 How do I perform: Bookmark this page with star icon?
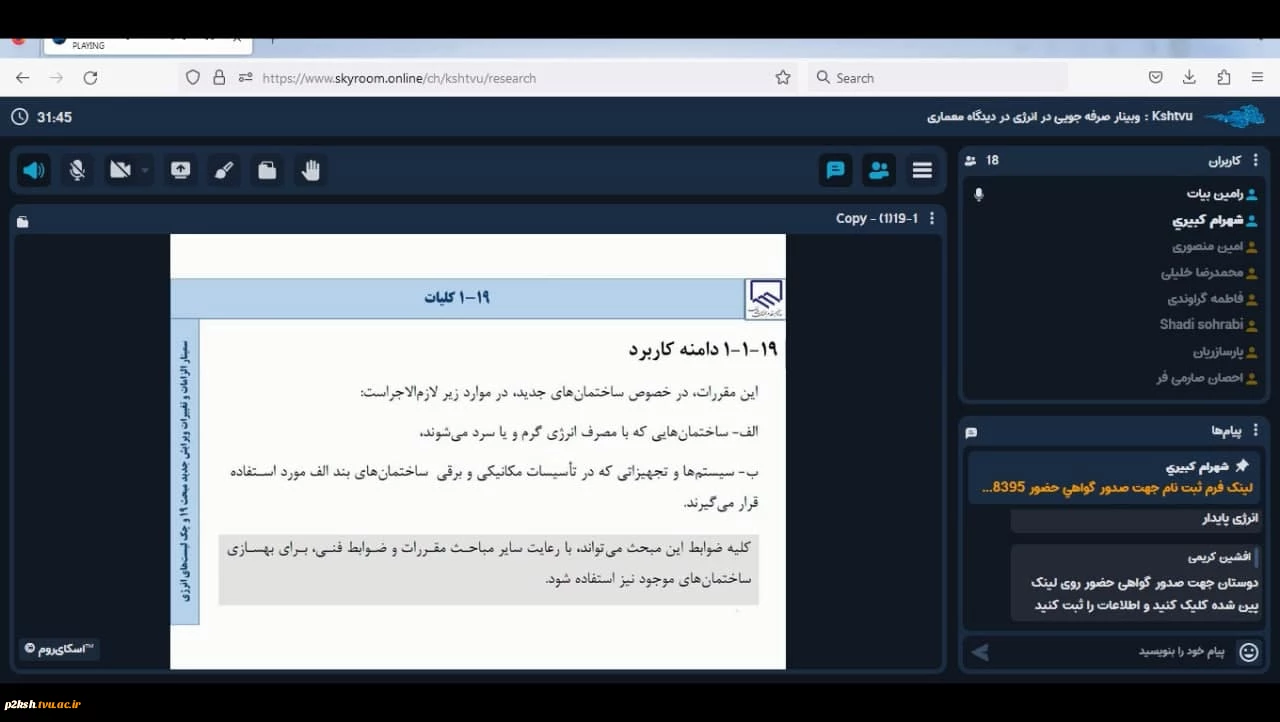(x=783, y=77)
